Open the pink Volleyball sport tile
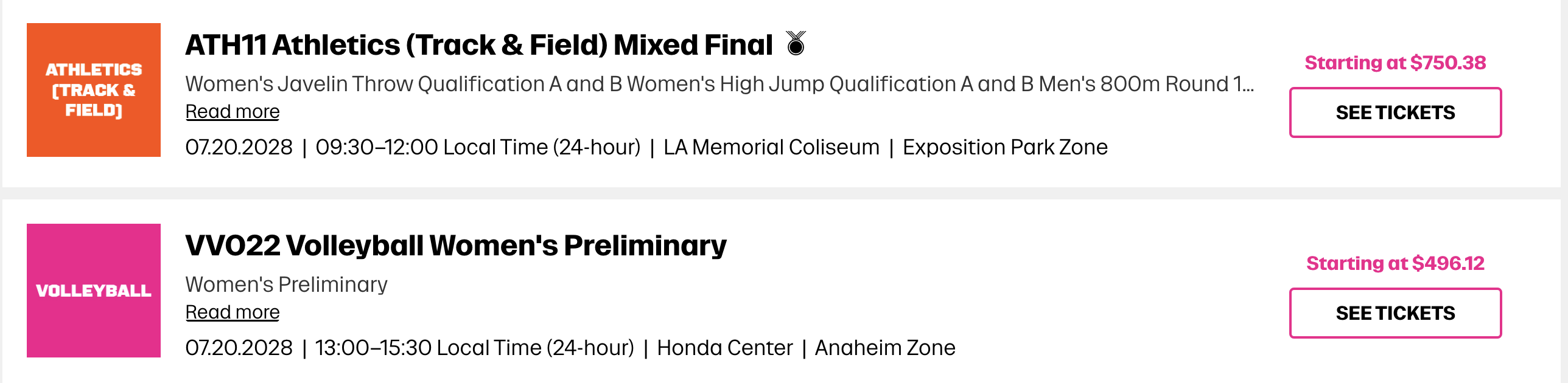Screen dimensions: 1568x383 [x=94, y=291]
